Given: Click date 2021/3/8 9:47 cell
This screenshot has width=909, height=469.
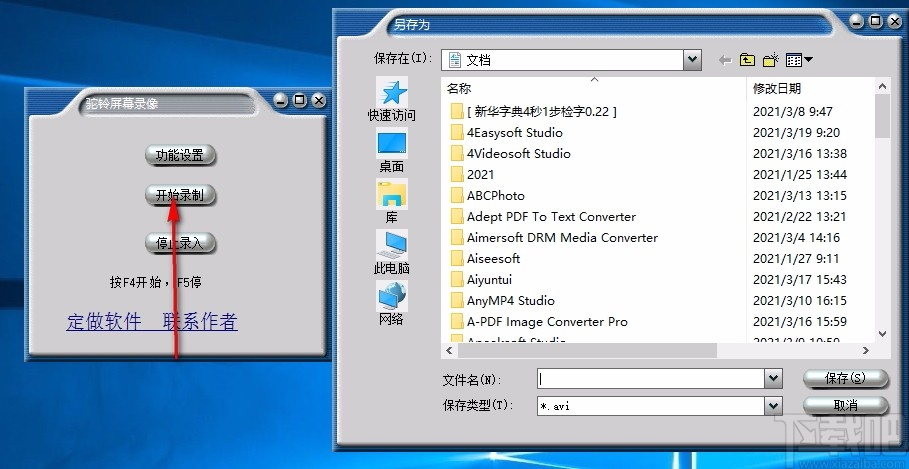Looking at the screenshot, I should click(x=792, y=111).
